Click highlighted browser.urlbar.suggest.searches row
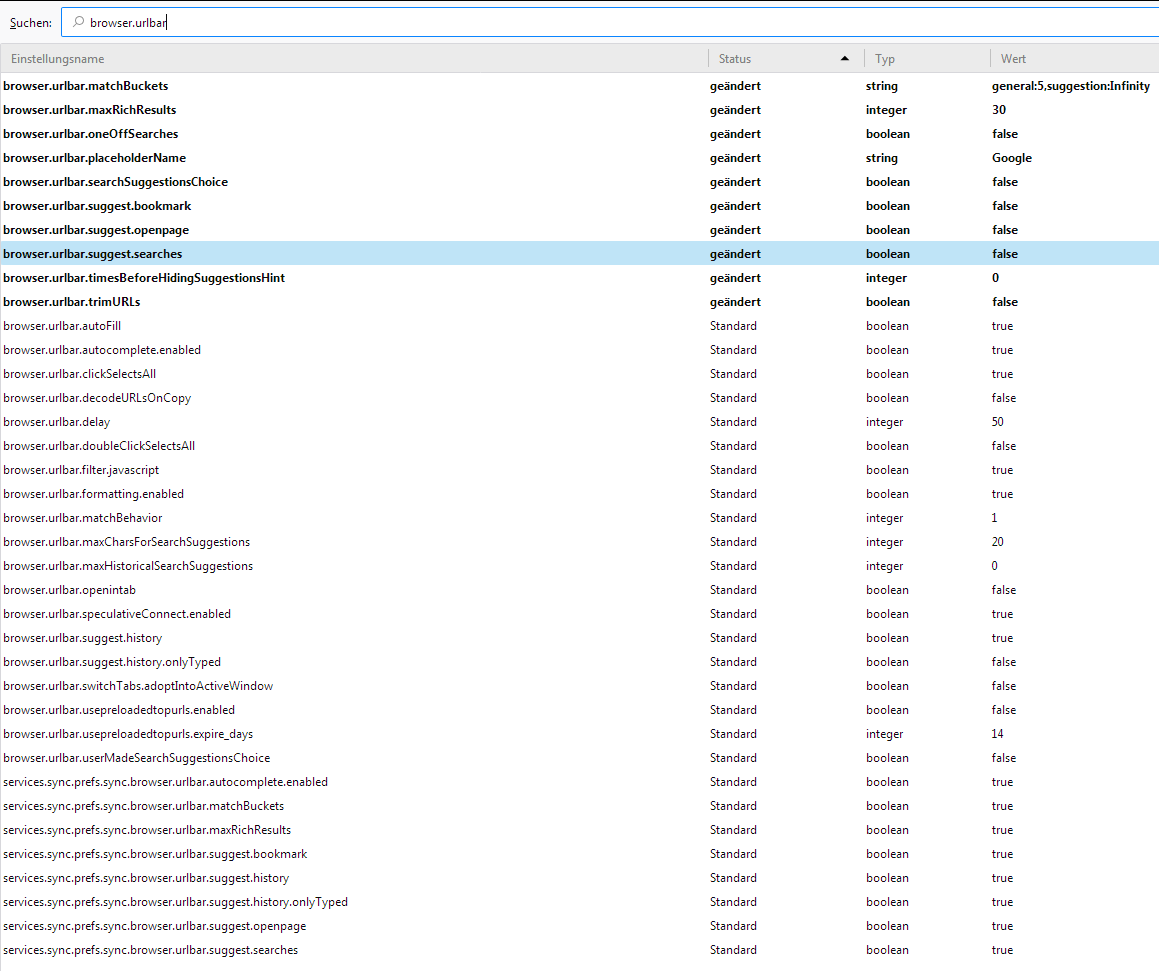 coord(580,253)
